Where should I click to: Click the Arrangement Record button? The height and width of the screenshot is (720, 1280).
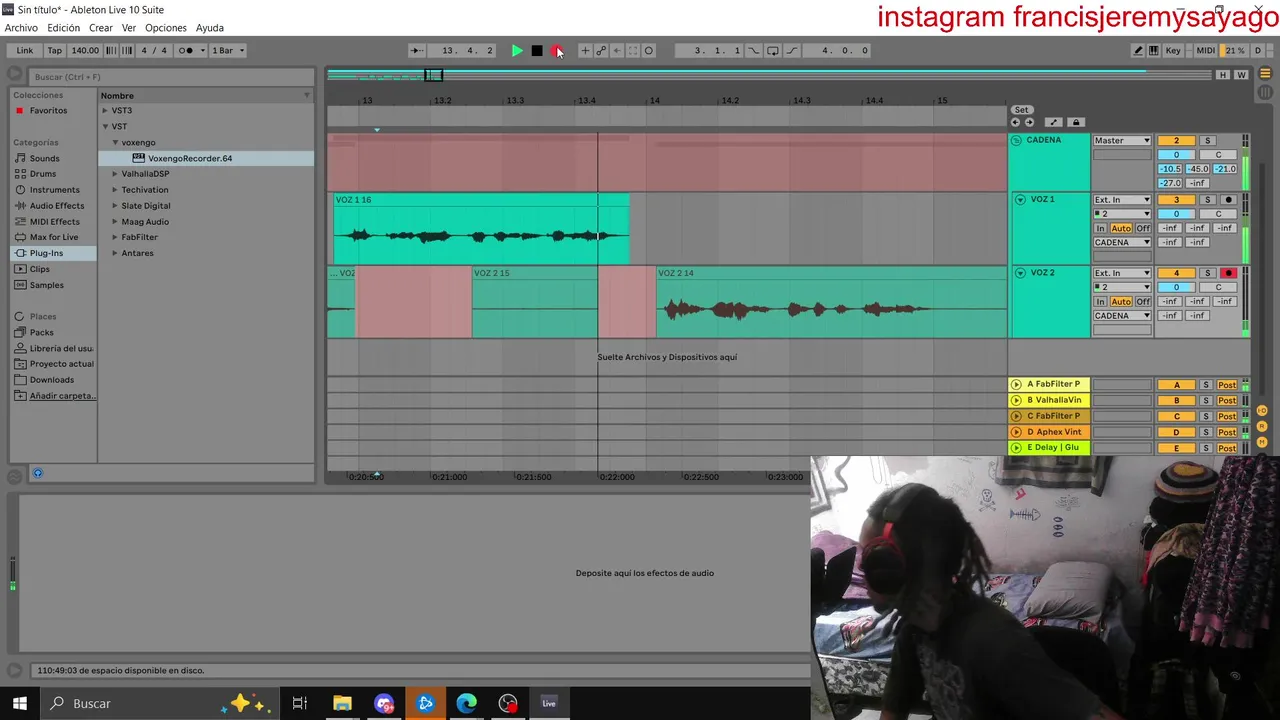[x=557, y=50]
